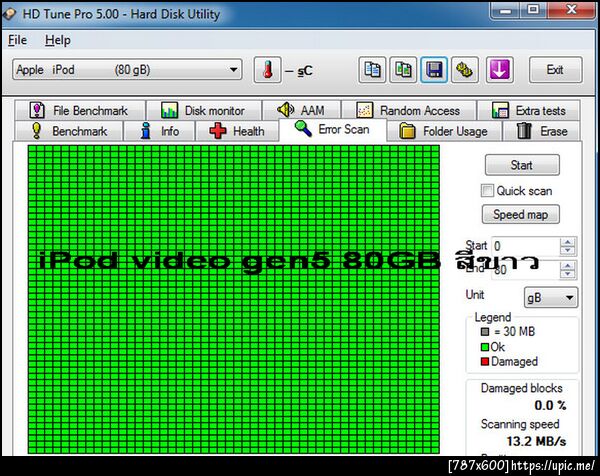Click the gray 30 MB legend swatch
Image resolution: width=600 pixels, height=476 pixels.
485,331
